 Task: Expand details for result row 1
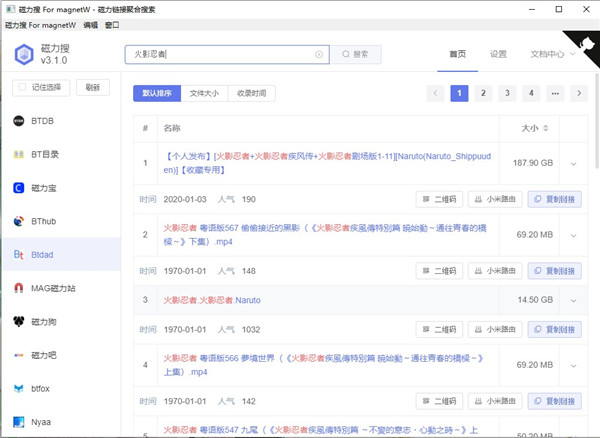(573, 164)
